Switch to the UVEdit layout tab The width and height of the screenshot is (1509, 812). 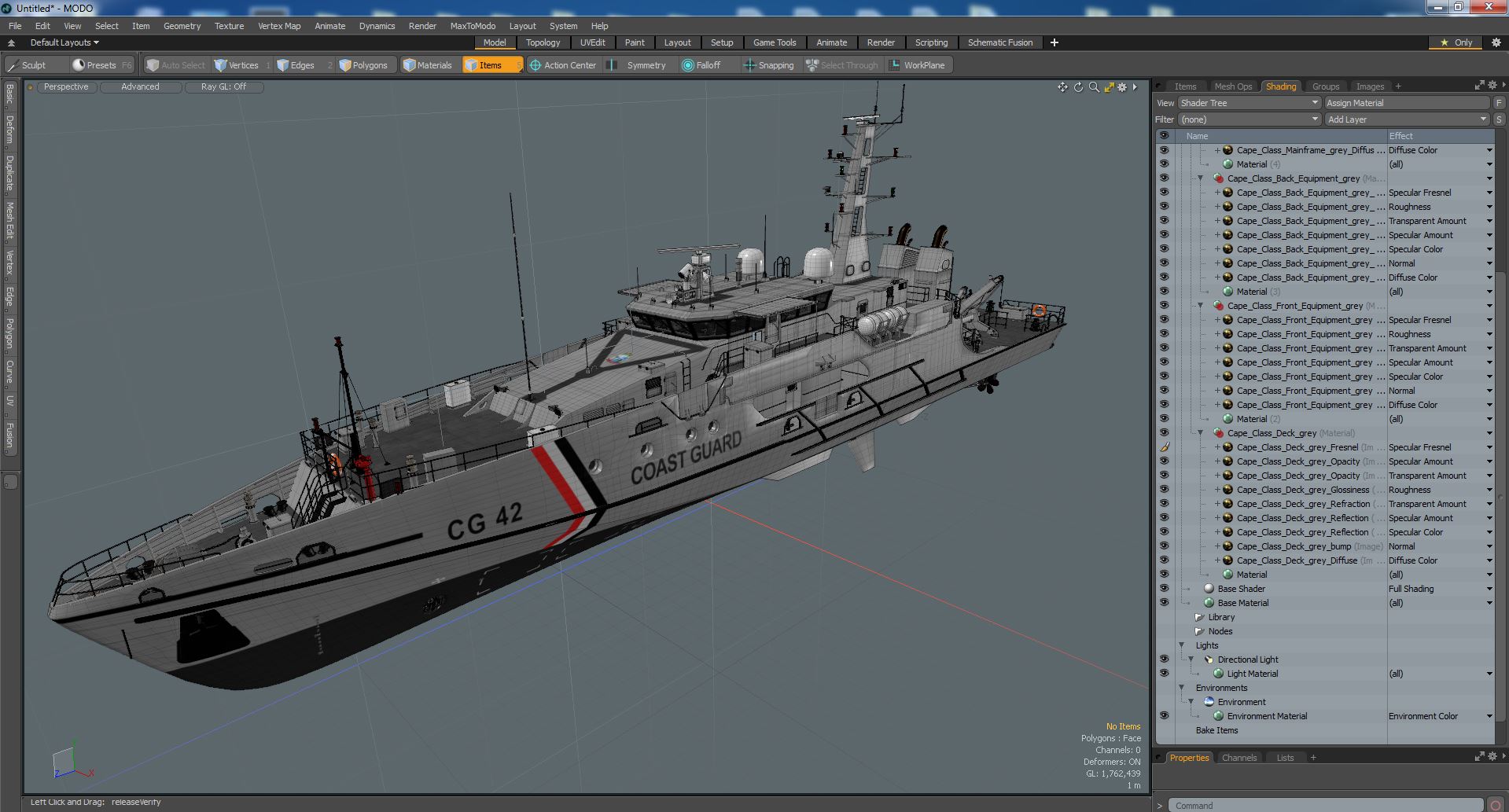592,42
